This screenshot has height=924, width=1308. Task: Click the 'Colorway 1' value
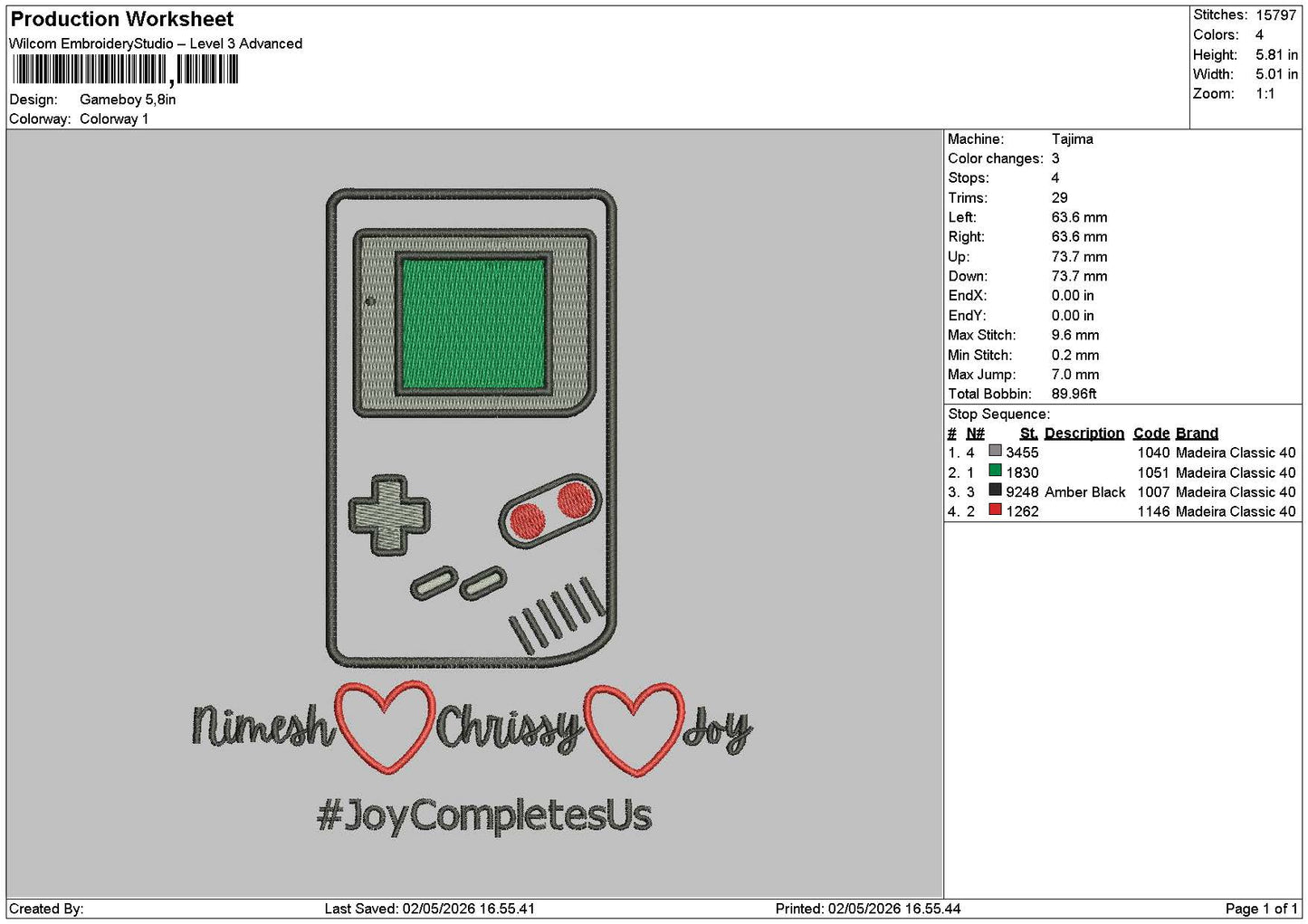coord(114,119)
